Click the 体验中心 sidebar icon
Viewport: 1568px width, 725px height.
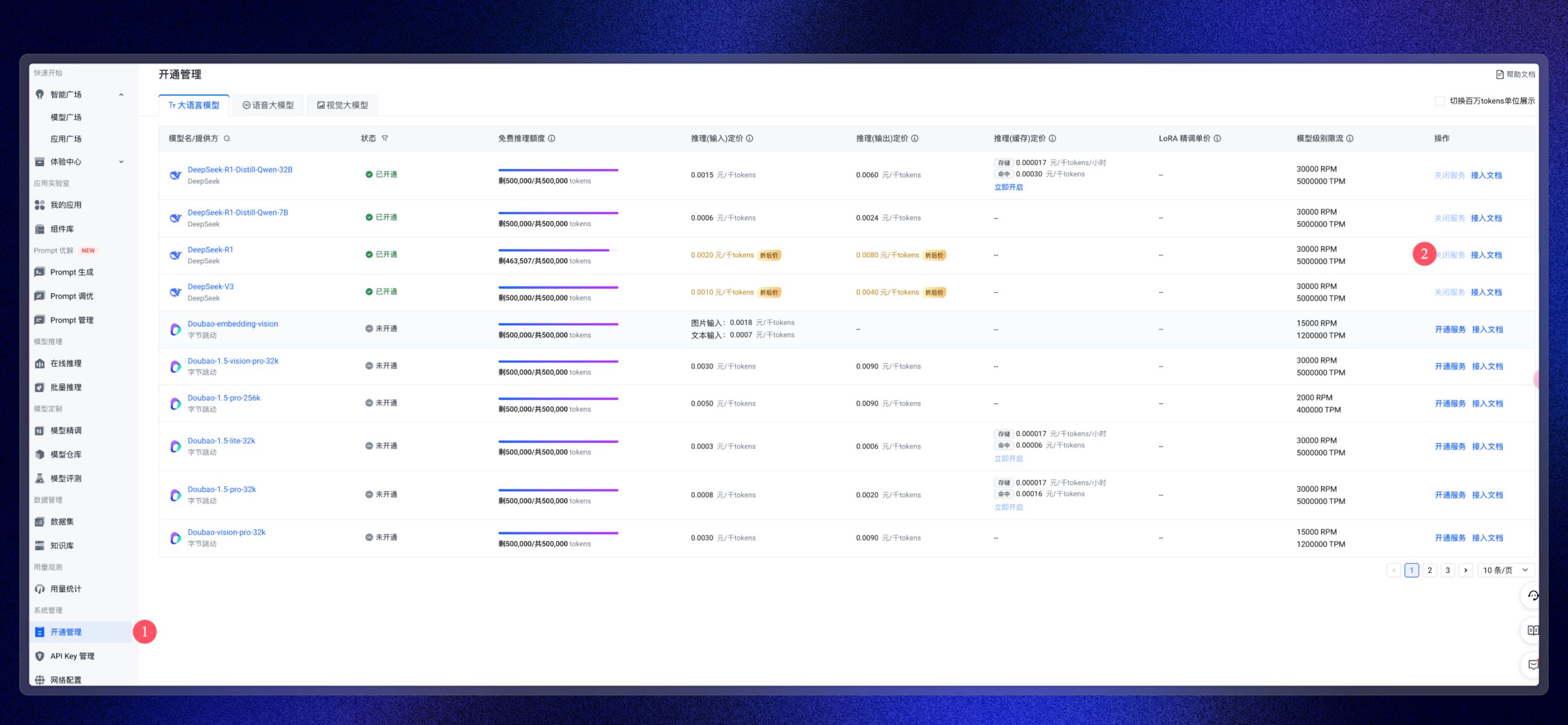pos(40,162)
